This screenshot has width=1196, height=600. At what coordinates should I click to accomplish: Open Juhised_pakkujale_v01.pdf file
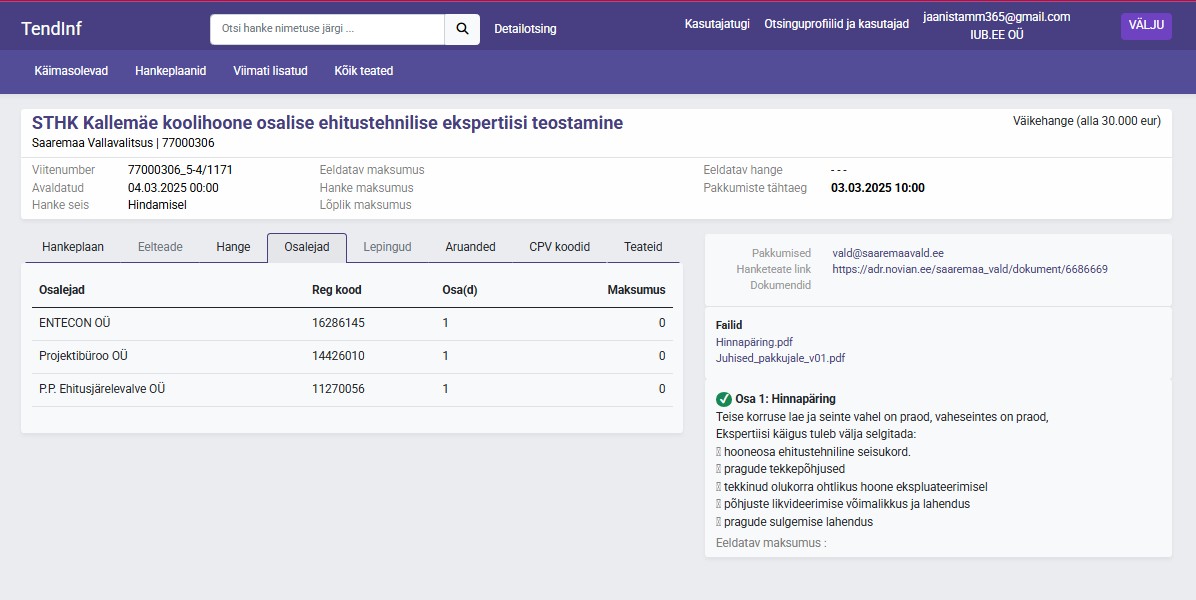tap(780, 358)
